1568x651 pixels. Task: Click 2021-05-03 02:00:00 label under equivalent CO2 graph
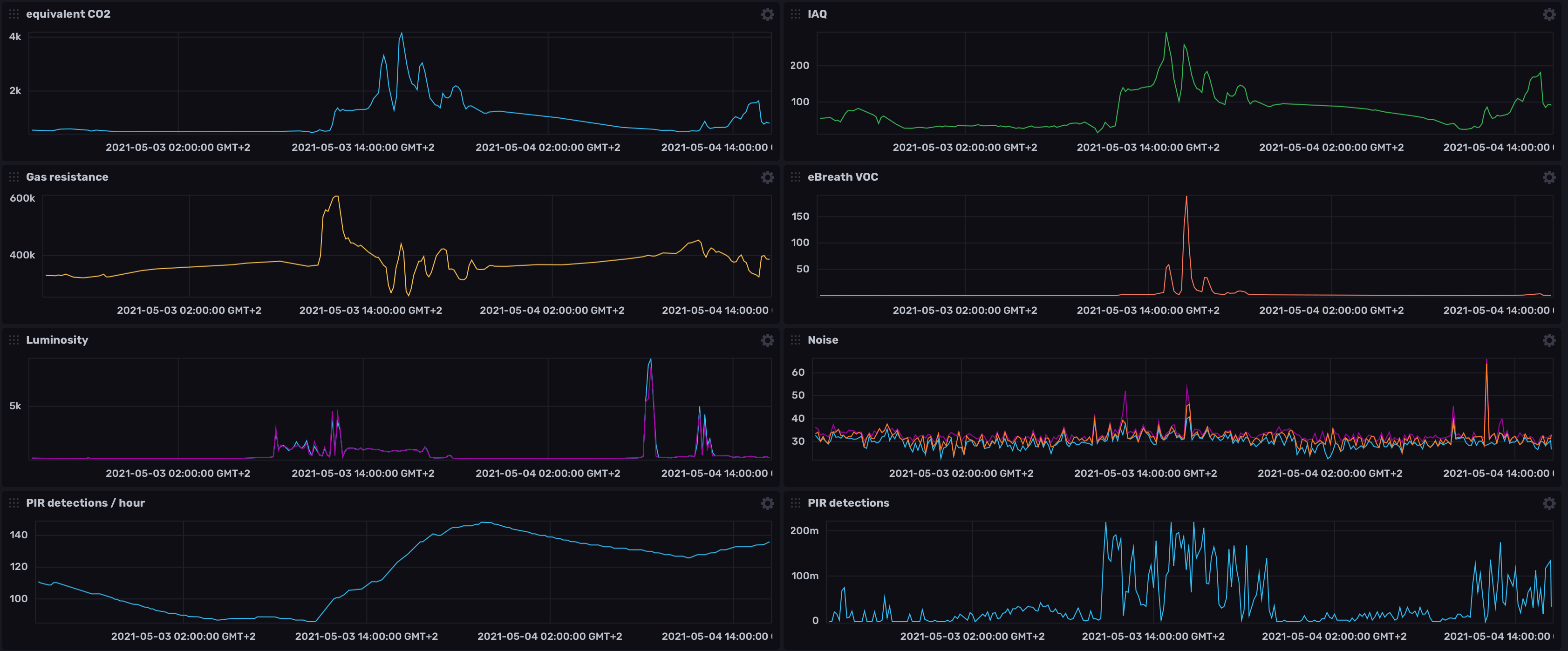pyautogui.click(x=178, y=147)
